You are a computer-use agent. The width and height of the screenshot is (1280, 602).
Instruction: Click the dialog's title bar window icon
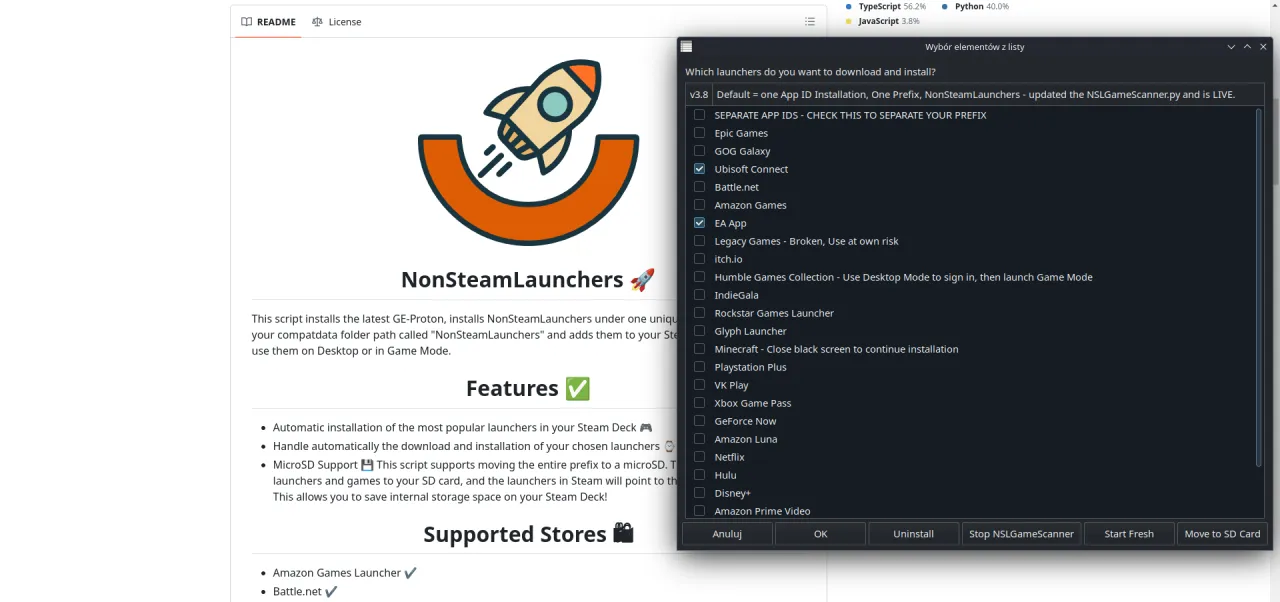[686, 46]
